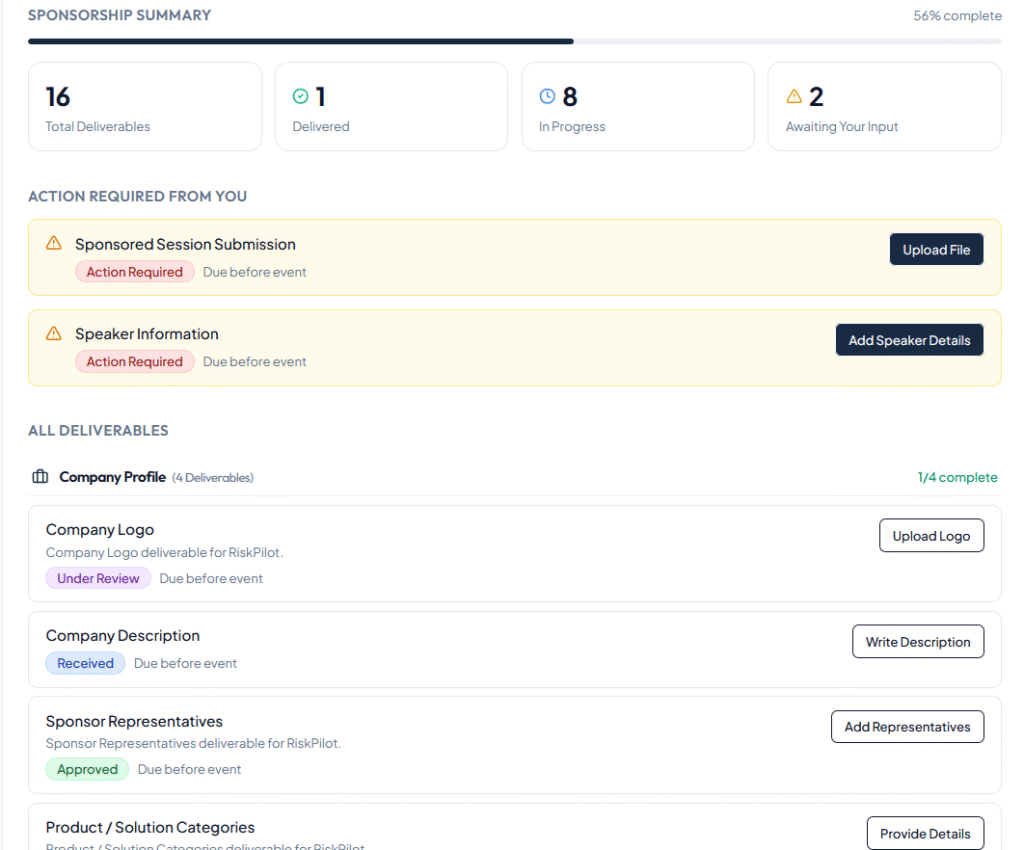
Task: Click the Received status badge
Action: [x=85, y=663]
